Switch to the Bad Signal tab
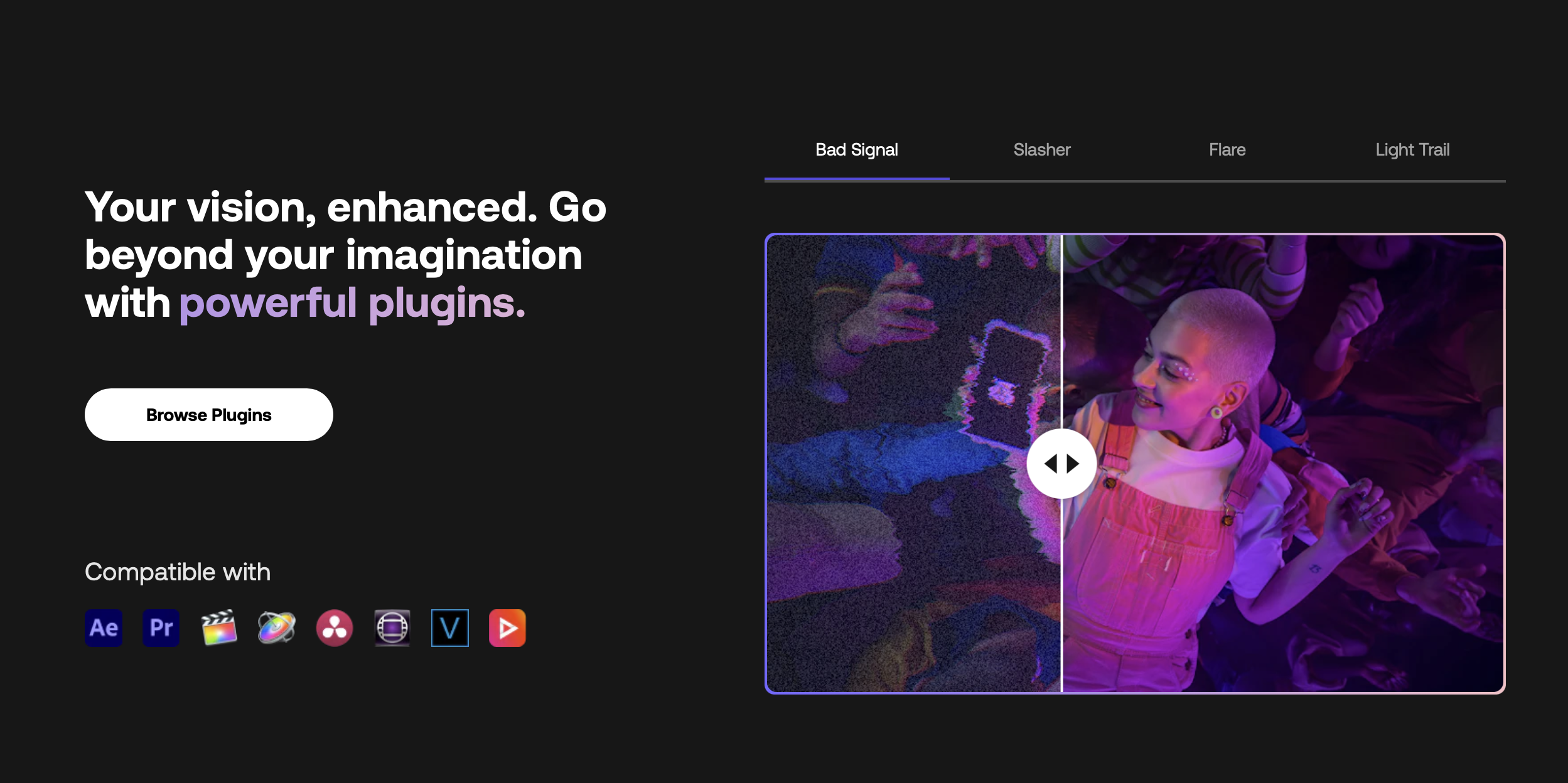 coord(856,150)
